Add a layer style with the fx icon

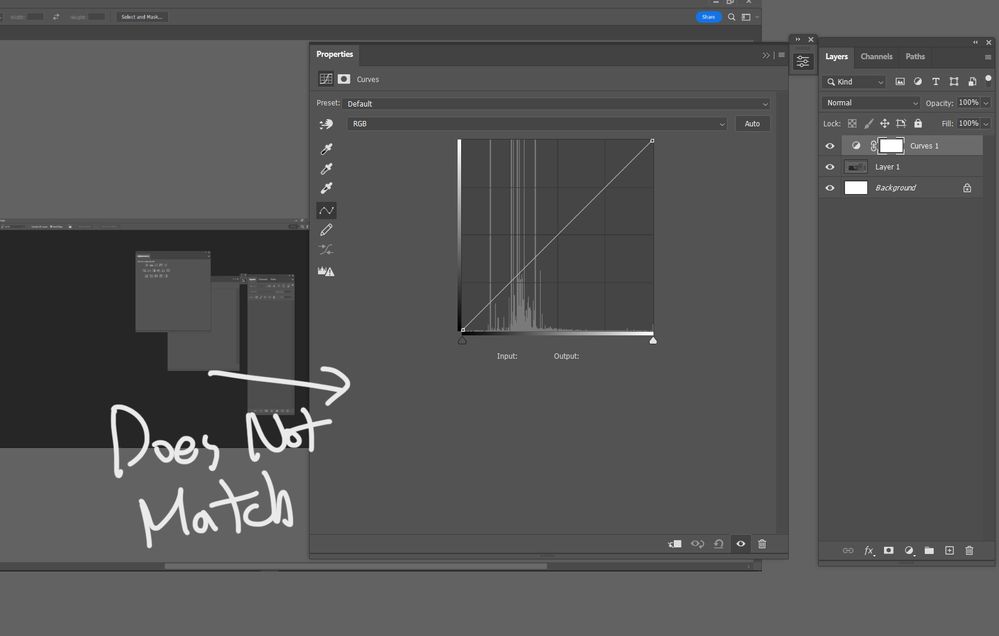[x=868, y=550]
